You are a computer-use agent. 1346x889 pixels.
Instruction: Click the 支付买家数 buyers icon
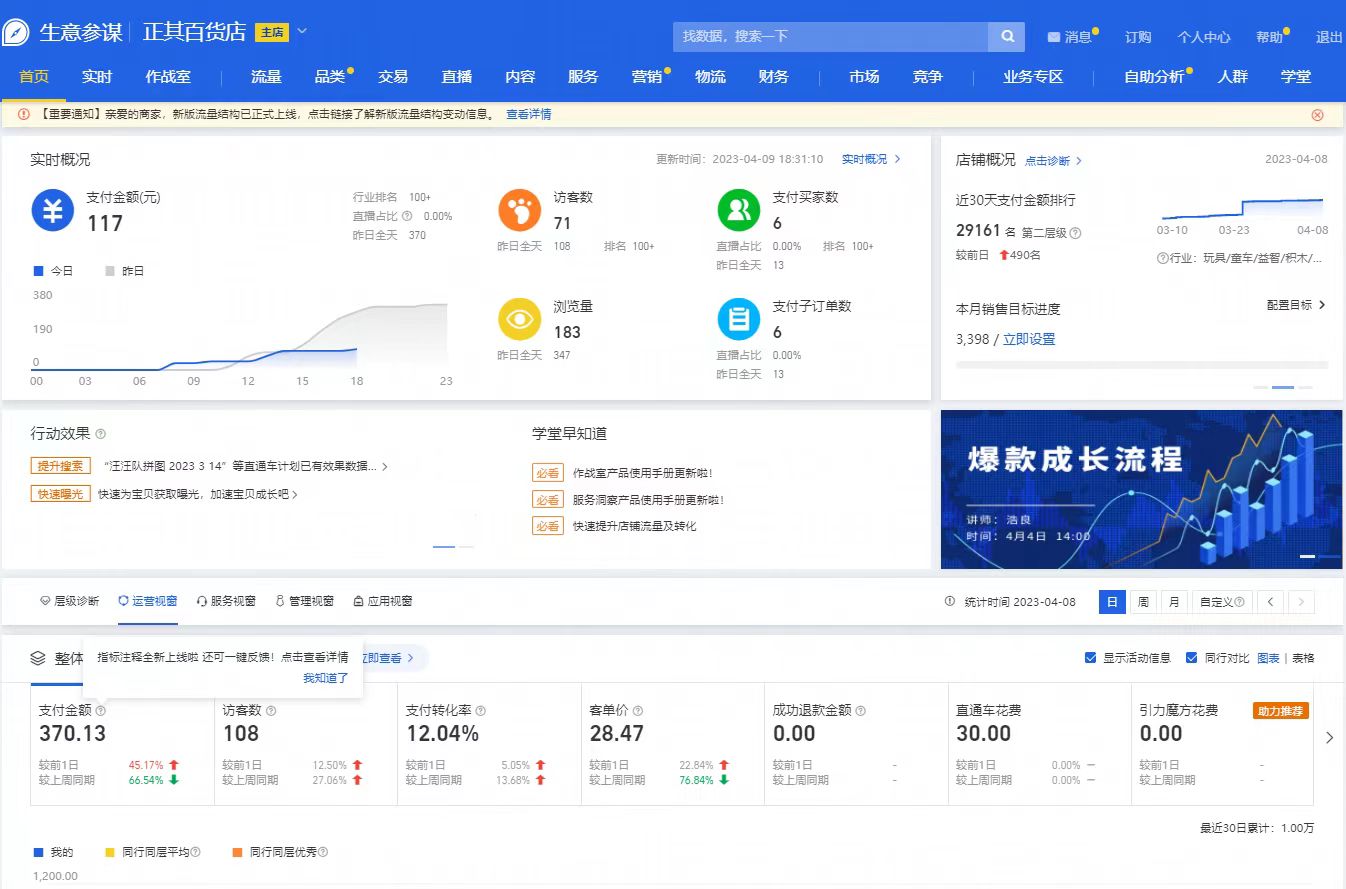pos(737,211)
